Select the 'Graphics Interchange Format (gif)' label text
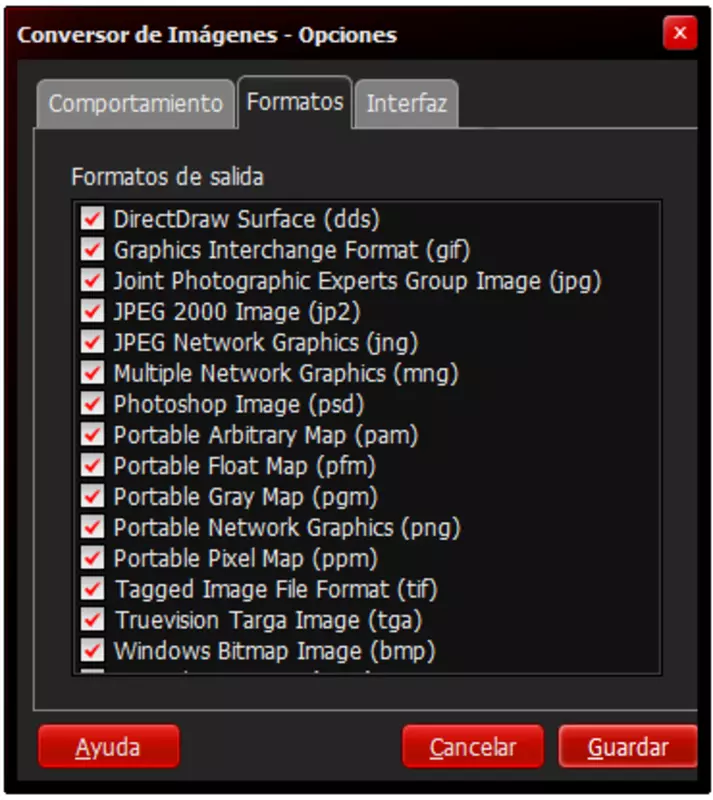The width and height of the screenshot is (713, 800). (x=291, y=250)
